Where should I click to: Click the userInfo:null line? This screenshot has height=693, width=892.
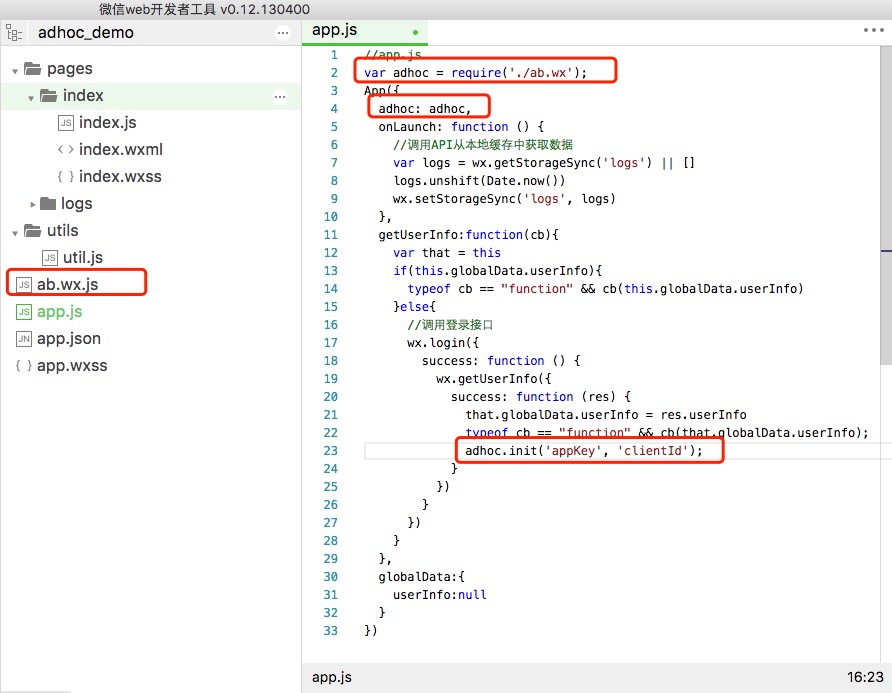(x=439, y=595)
